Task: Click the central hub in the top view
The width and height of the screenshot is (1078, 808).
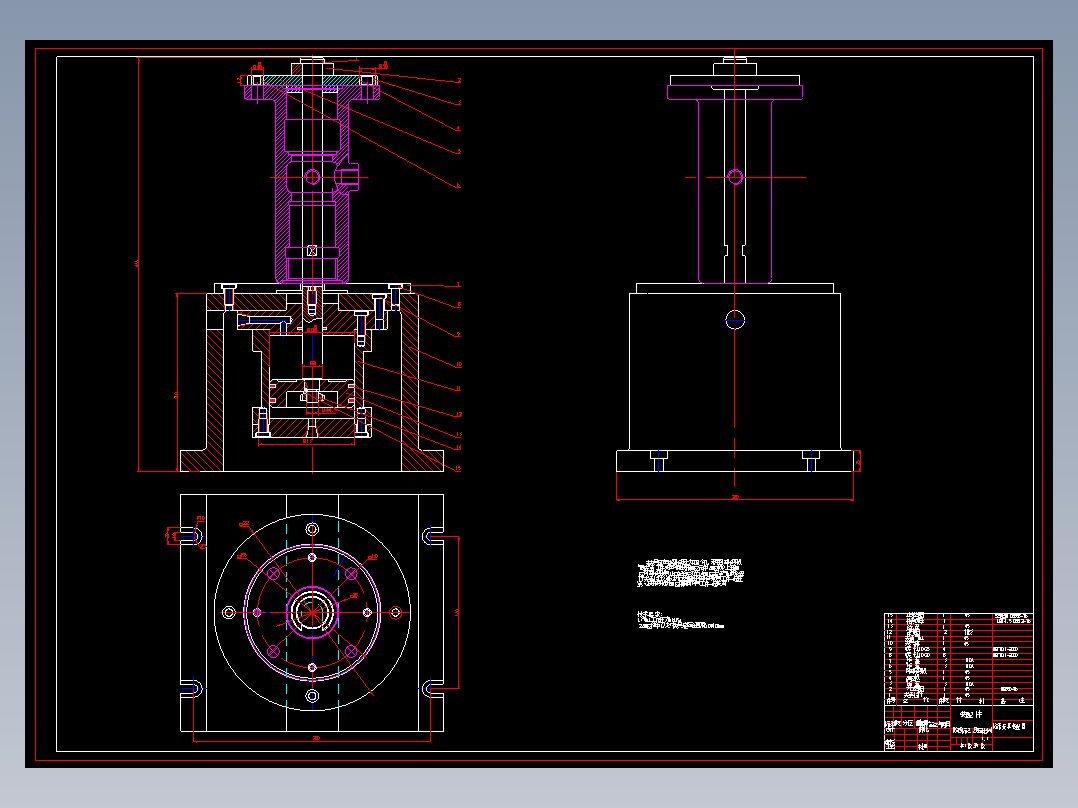Action: [x=312, y=611]
